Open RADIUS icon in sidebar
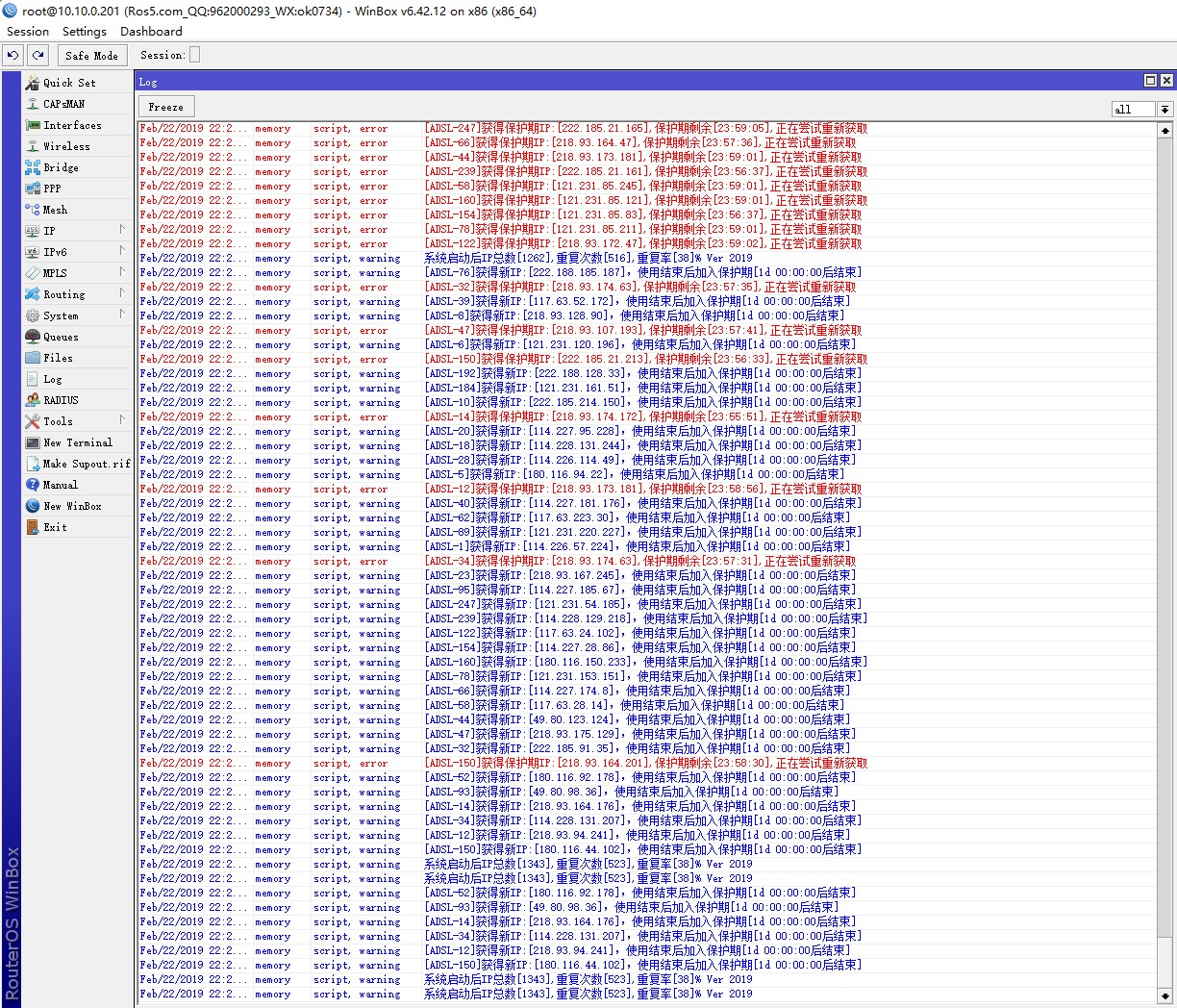Screen dimensions: 1177x1008 [x=33, y=400]
